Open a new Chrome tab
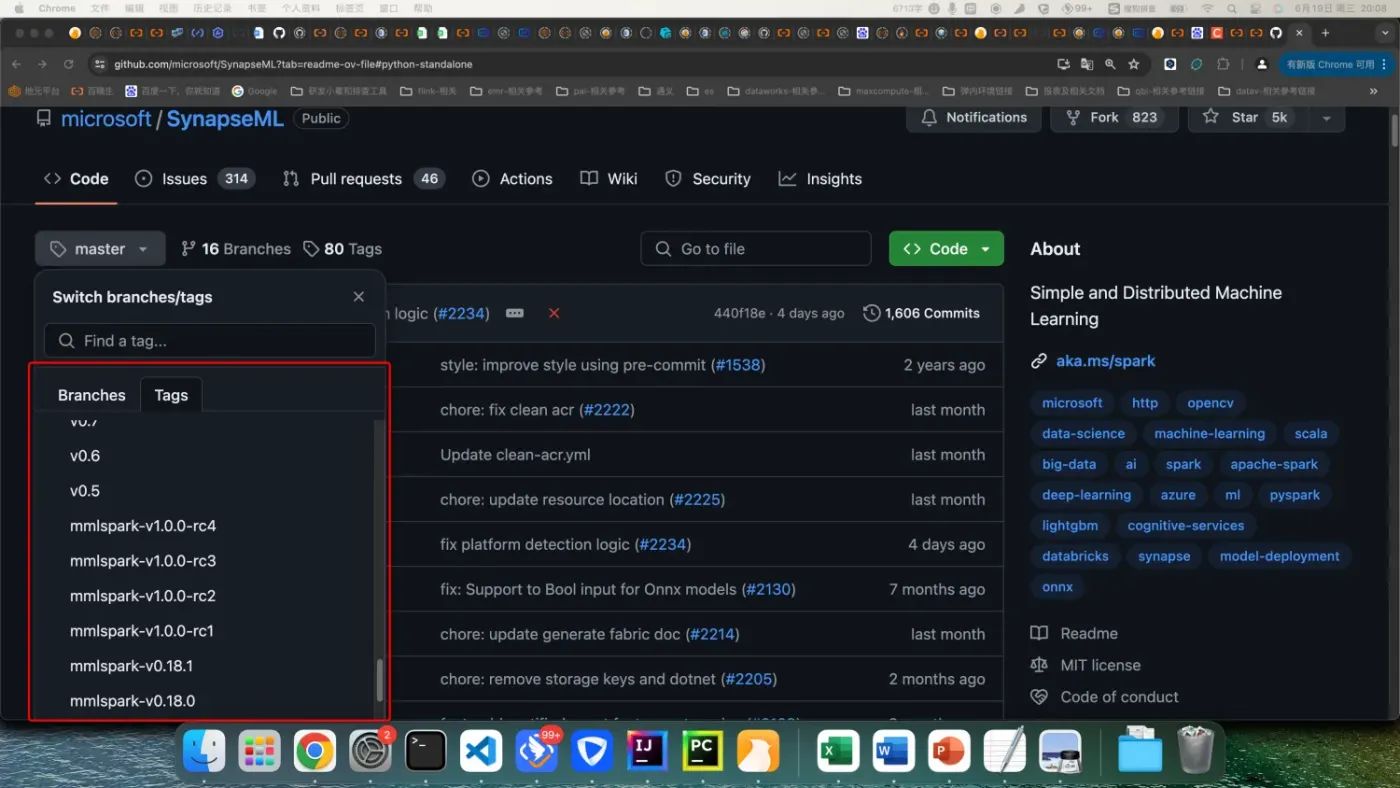Viewport: 1400px width, 788px height. 1325,33
